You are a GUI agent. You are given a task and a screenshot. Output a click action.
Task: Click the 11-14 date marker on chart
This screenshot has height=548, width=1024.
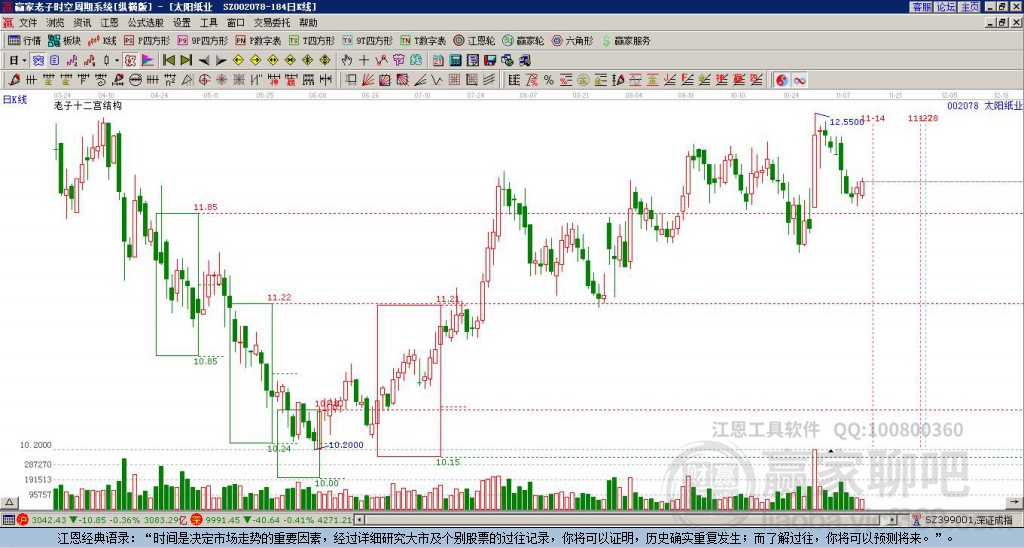pyautogui.click(x=874, y=118)
